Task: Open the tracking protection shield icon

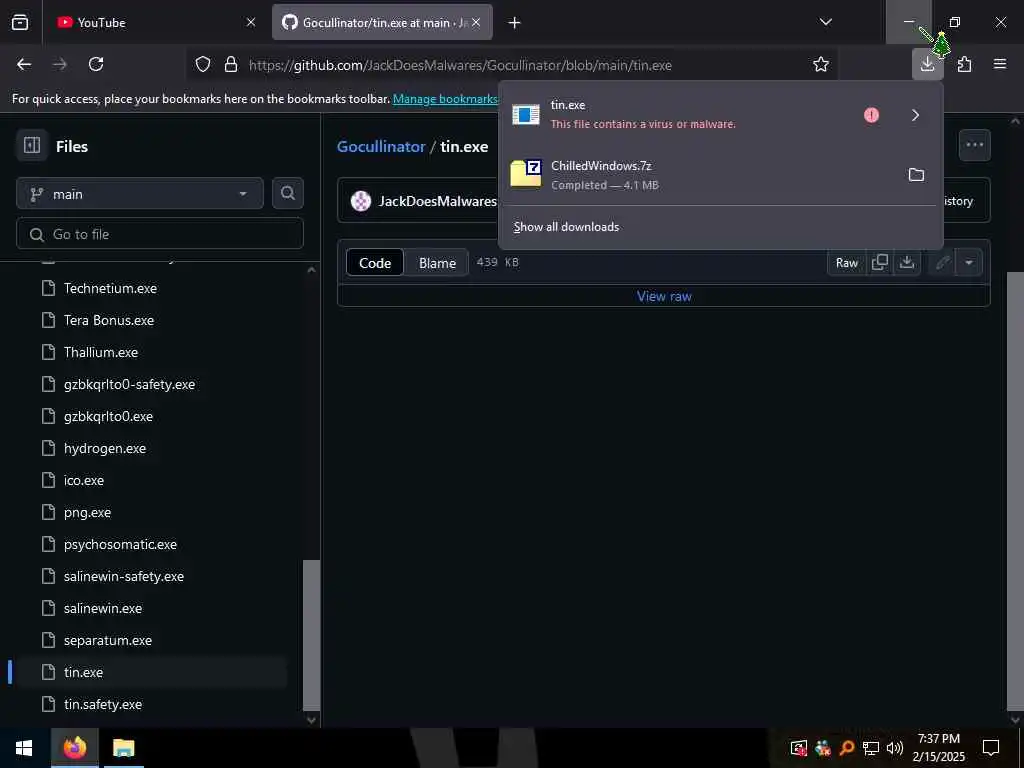Action: [x=203, y=65]
